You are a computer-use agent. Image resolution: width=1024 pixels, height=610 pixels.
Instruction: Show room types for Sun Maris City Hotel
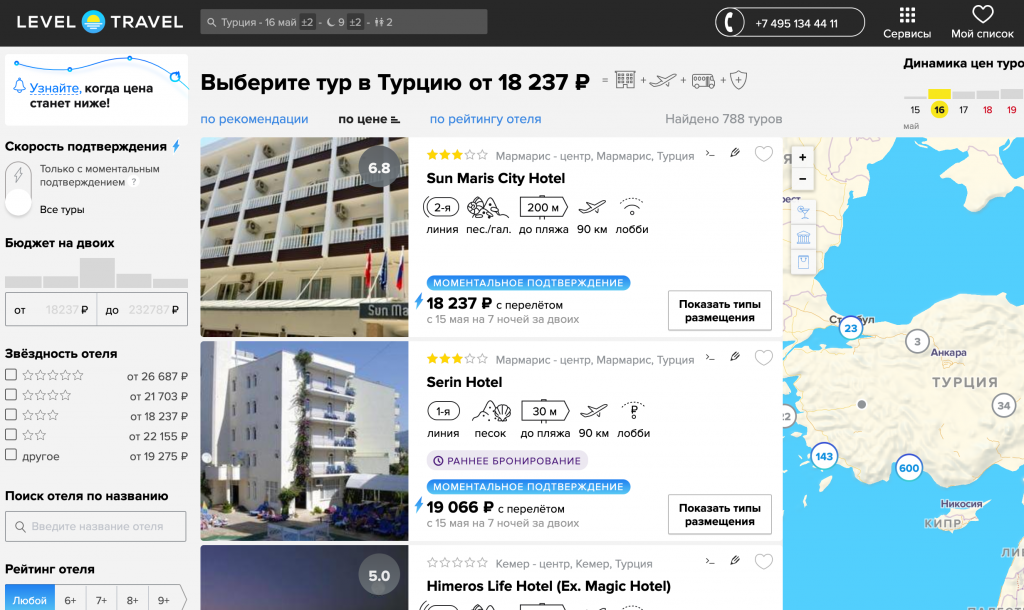click(719, 311)
